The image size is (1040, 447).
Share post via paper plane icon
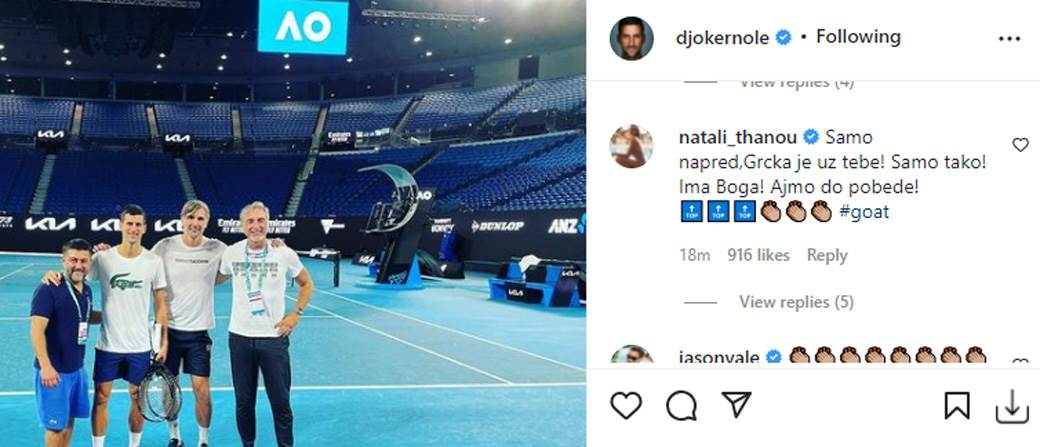pyautogui.click(x=736, y=405)
